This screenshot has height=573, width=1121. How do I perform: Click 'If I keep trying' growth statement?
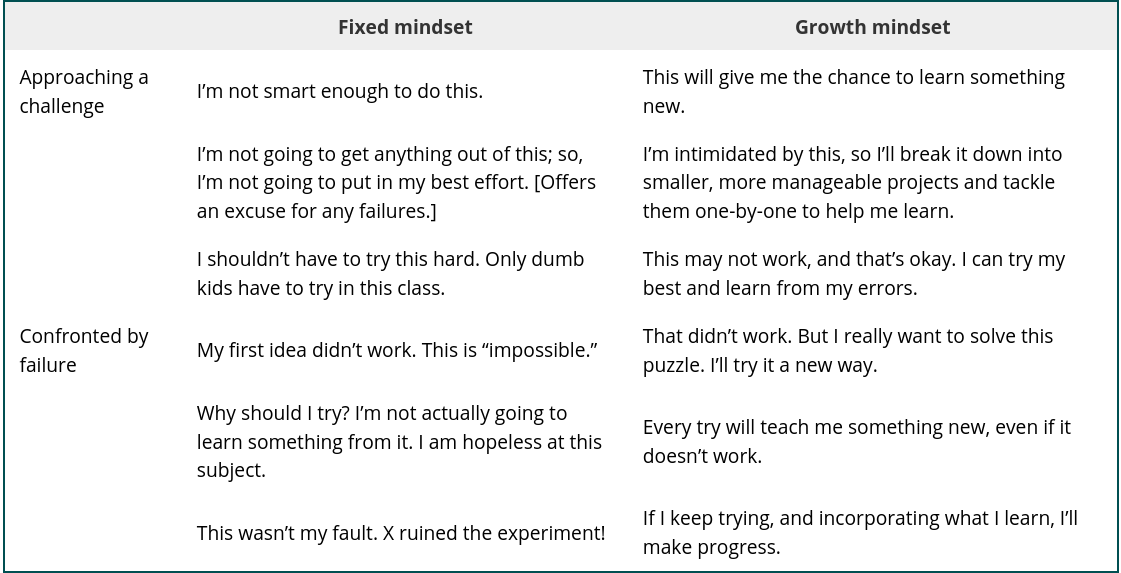[859, 533]
